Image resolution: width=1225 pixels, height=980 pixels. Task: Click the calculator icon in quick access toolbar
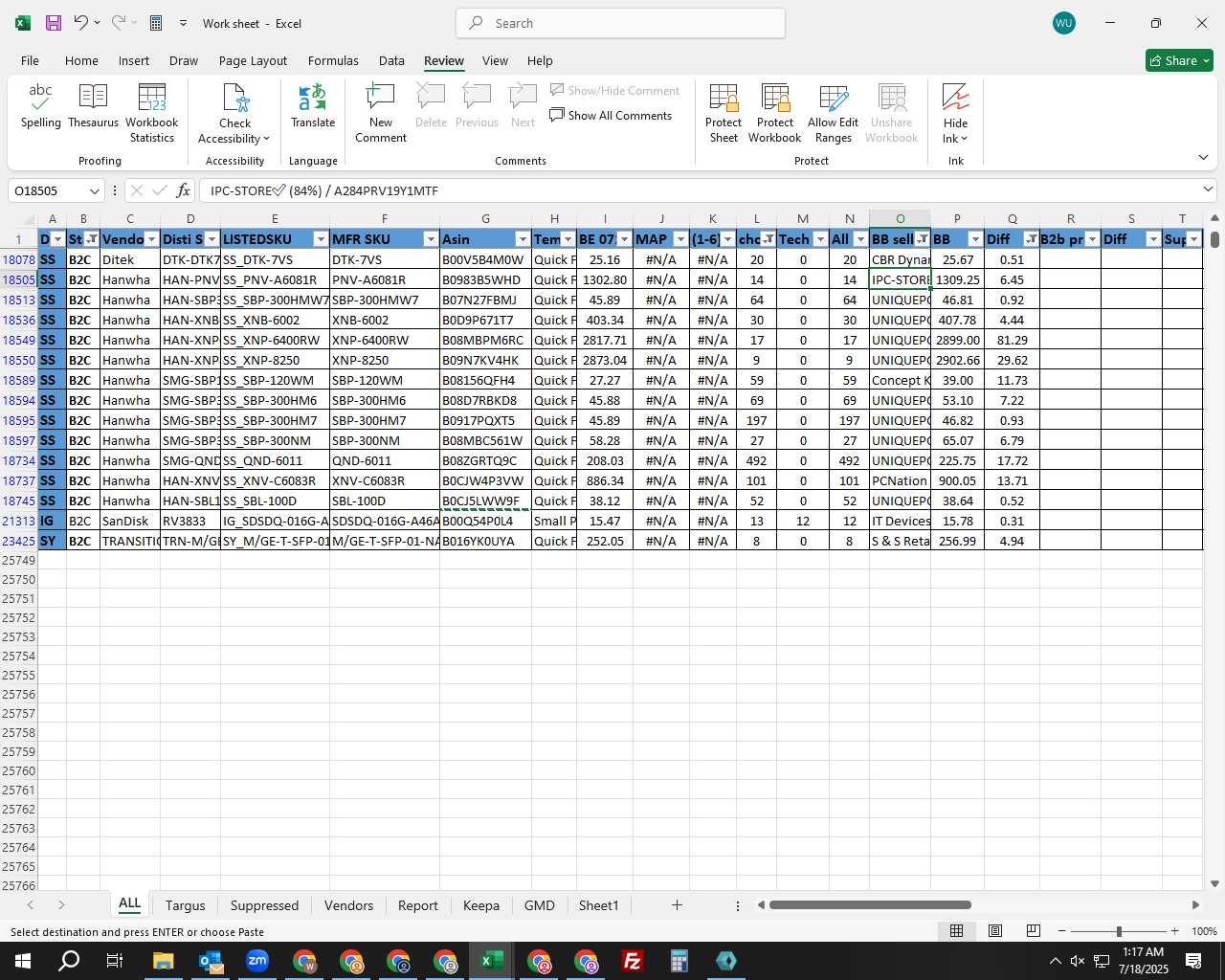pos(156,23)
